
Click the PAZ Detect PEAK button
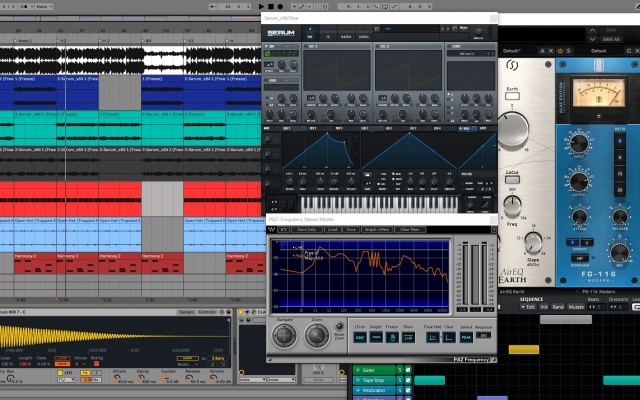point(466,338)
